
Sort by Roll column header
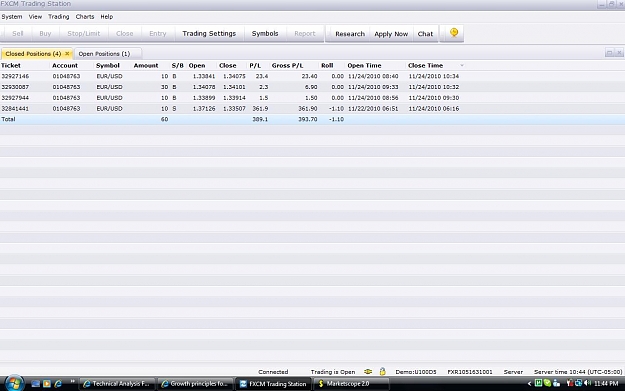coord(327,65)
